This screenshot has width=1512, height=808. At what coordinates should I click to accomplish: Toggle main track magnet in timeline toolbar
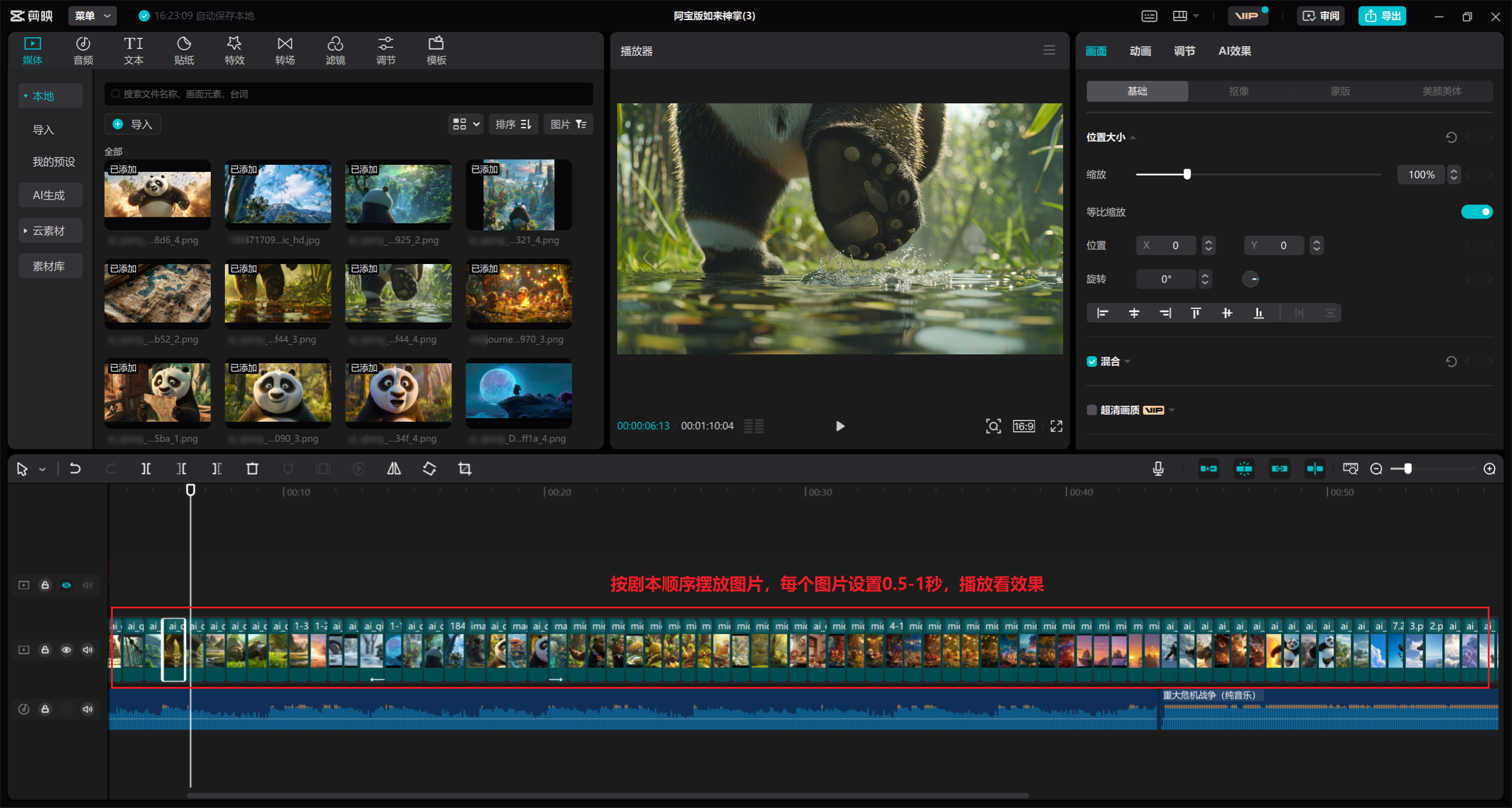pyautogui.click(x=1209, y=469)
